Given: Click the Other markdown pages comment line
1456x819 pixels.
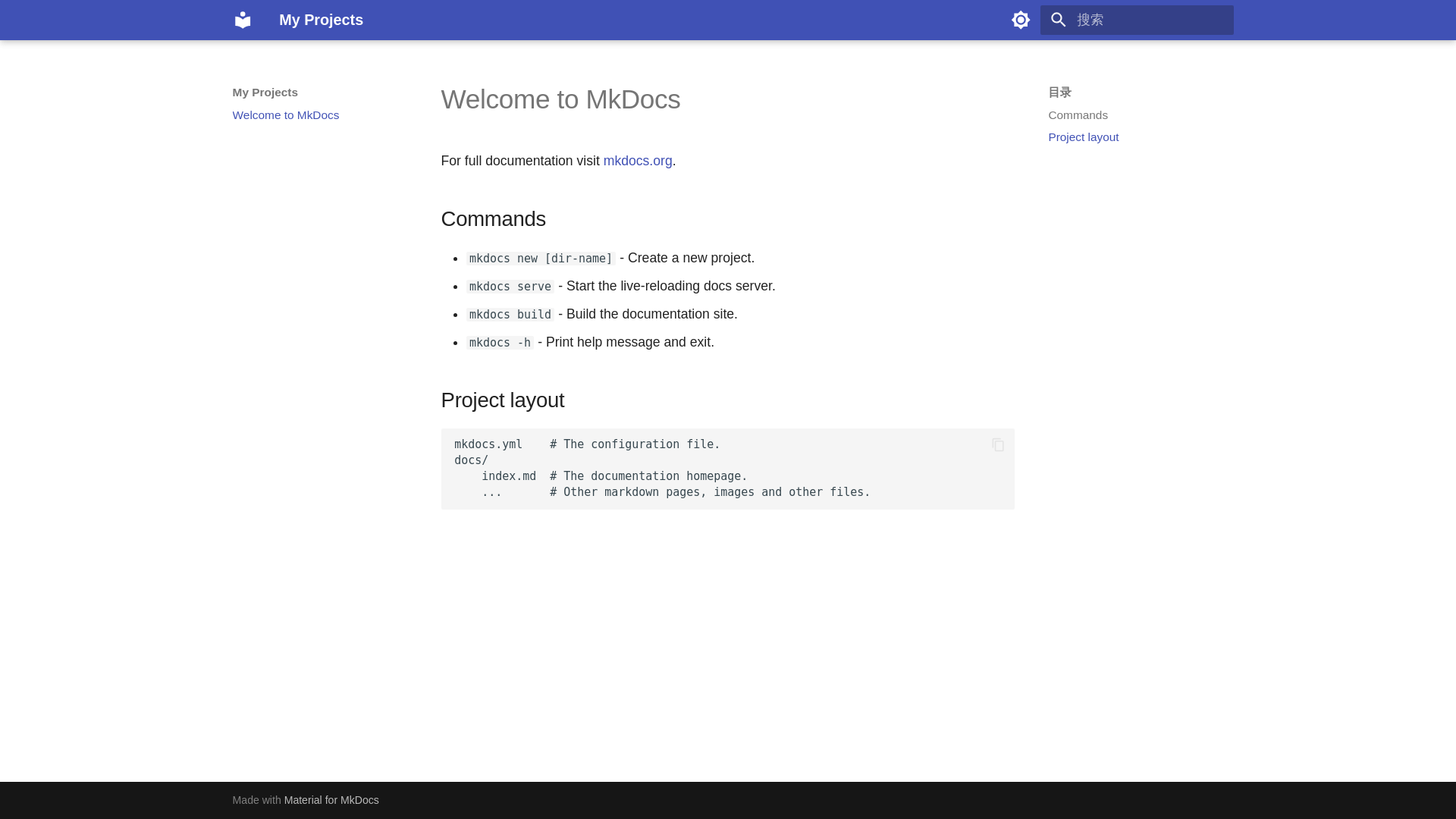Looking at the screenshot, I should coord(710,492).
